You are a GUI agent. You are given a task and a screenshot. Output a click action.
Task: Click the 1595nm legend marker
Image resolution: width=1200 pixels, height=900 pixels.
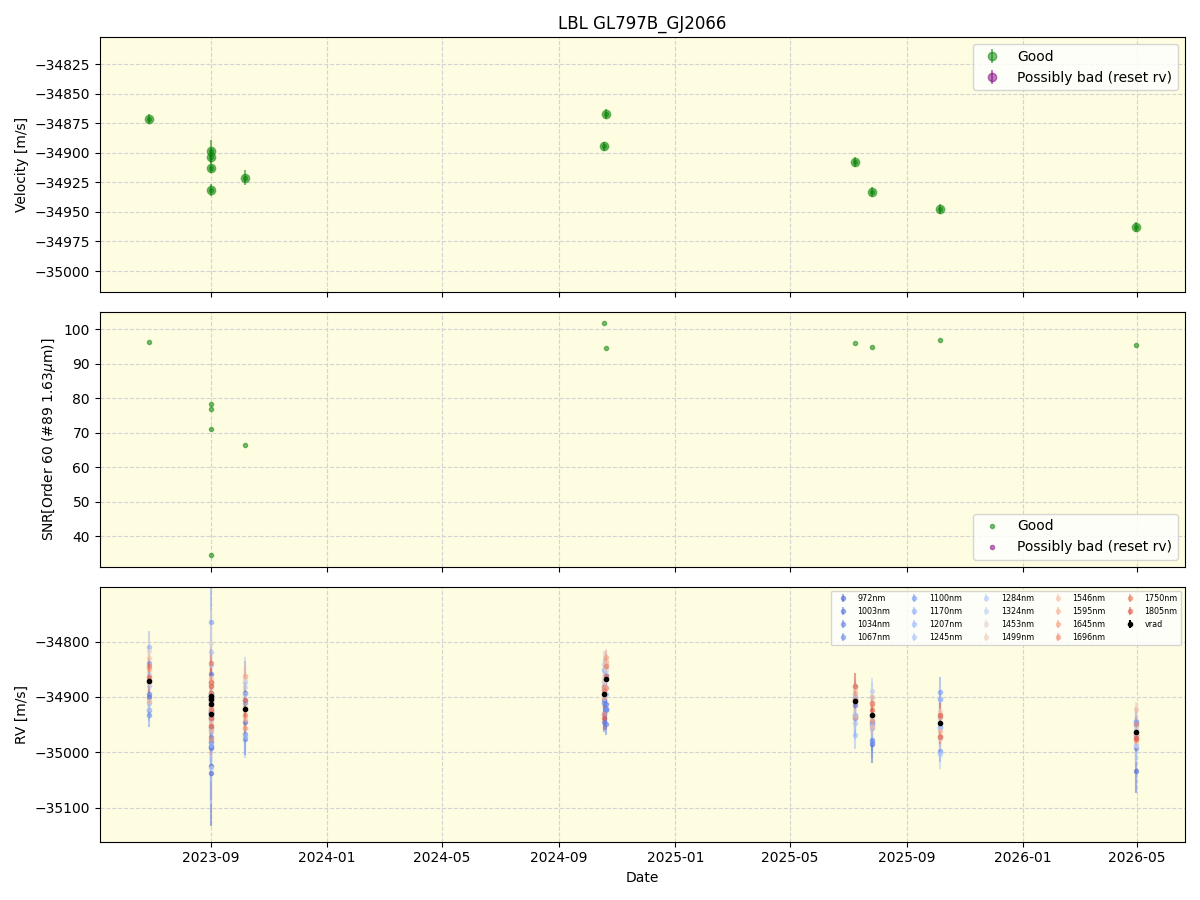[x=1058, y=611]
